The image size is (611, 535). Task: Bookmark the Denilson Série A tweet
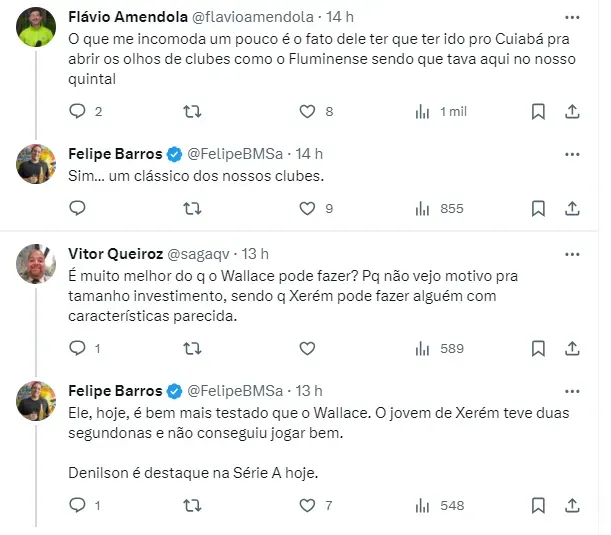coord(538,506)
